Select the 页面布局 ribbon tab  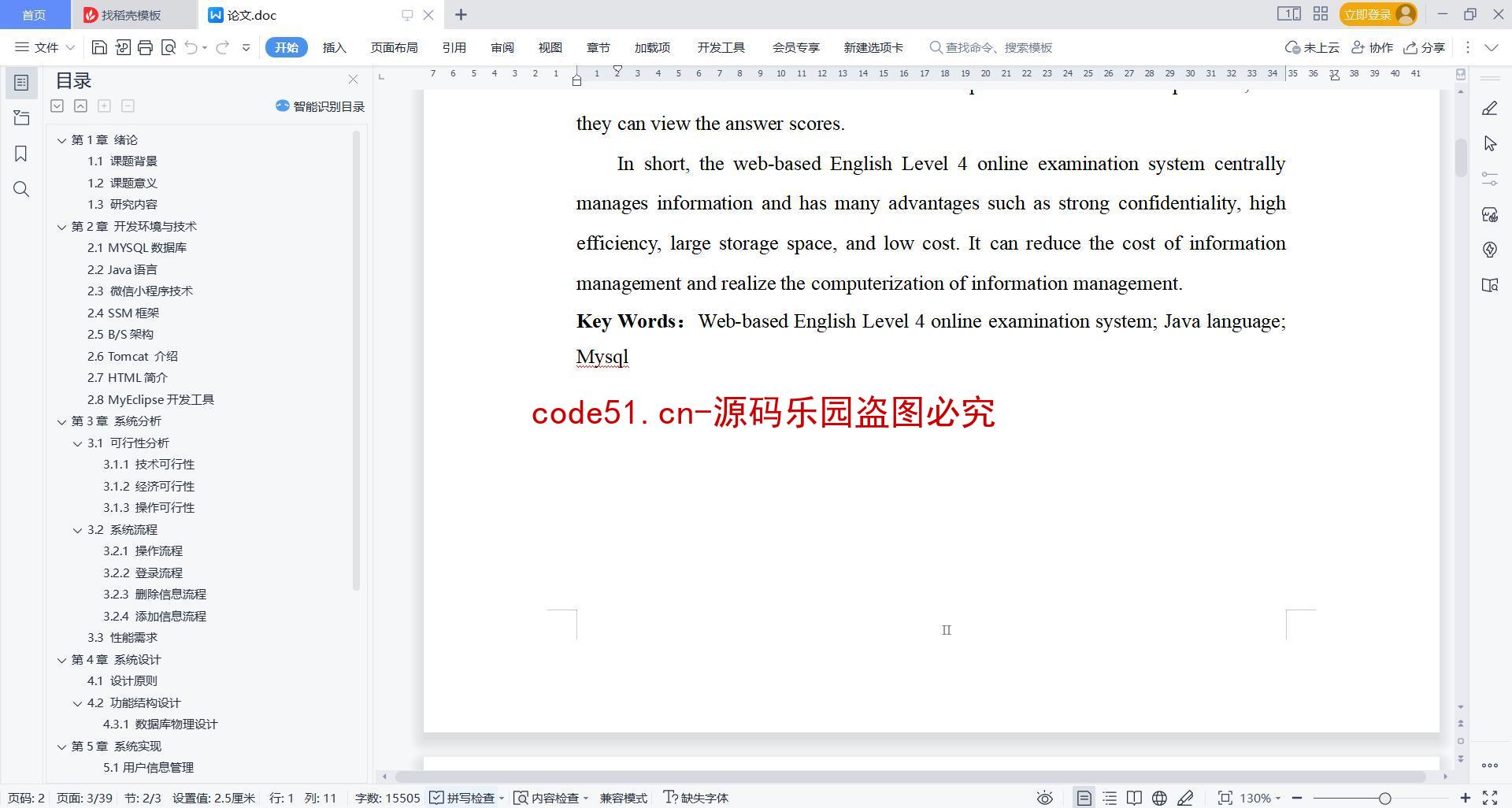394,47
